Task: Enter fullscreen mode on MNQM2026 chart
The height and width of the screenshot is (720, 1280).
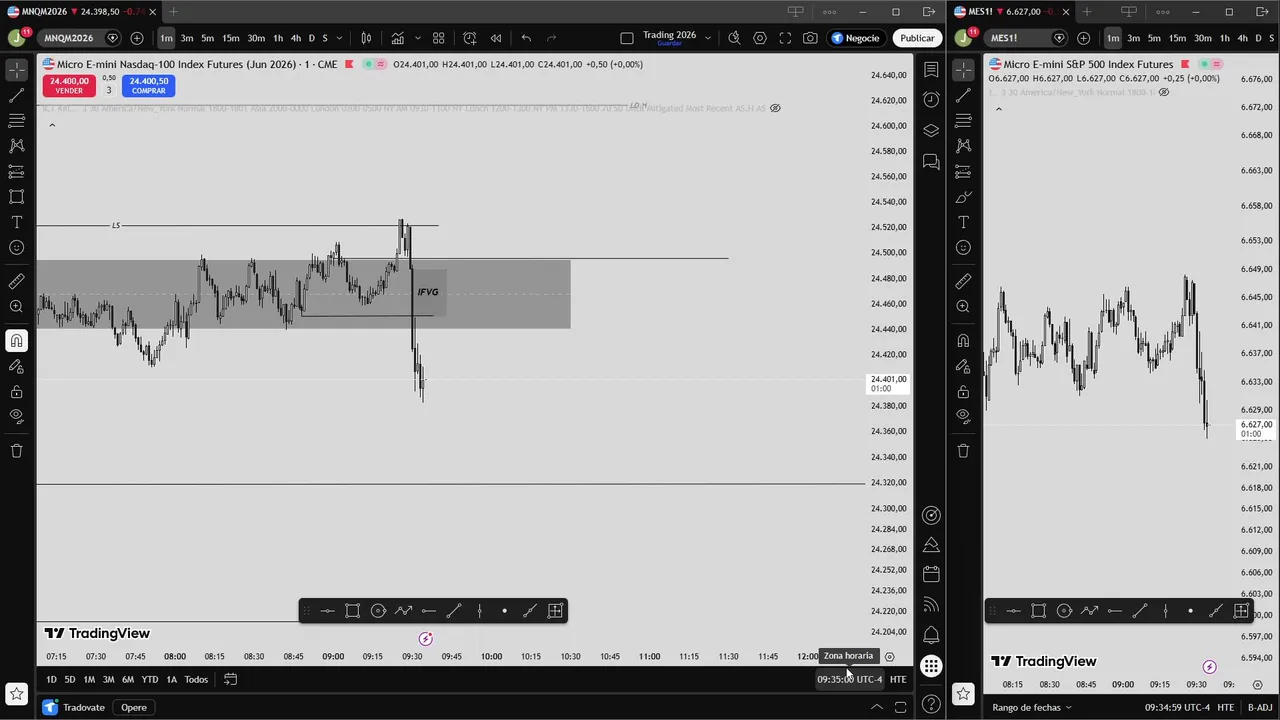Action: [785, 38]
